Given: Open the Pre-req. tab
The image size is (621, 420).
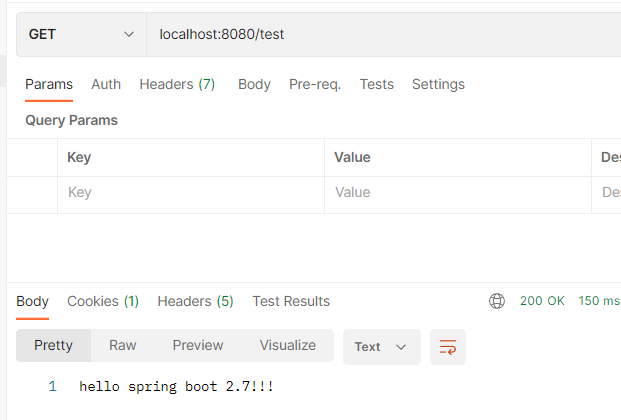Looking at the screenshot, I should click(315, 85).
